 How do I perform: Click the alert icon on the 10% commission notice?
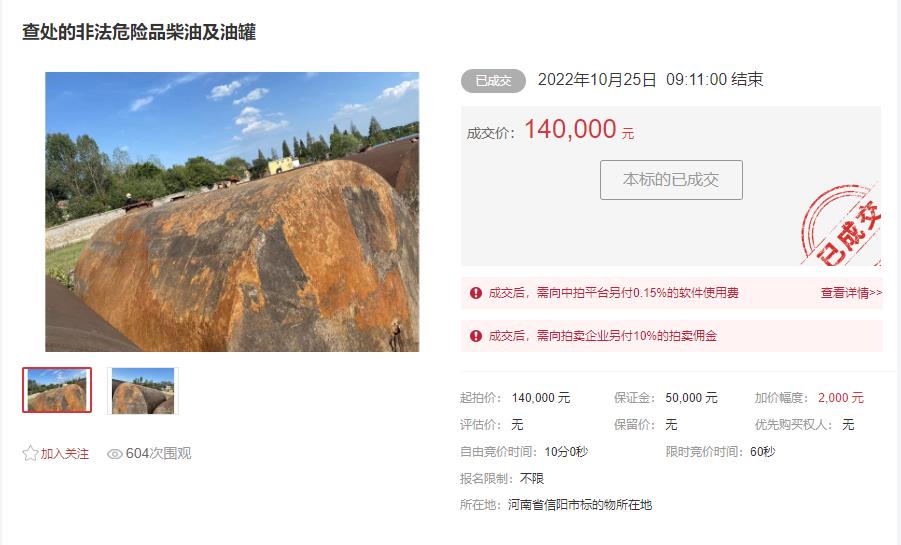[x=476, y=336]
